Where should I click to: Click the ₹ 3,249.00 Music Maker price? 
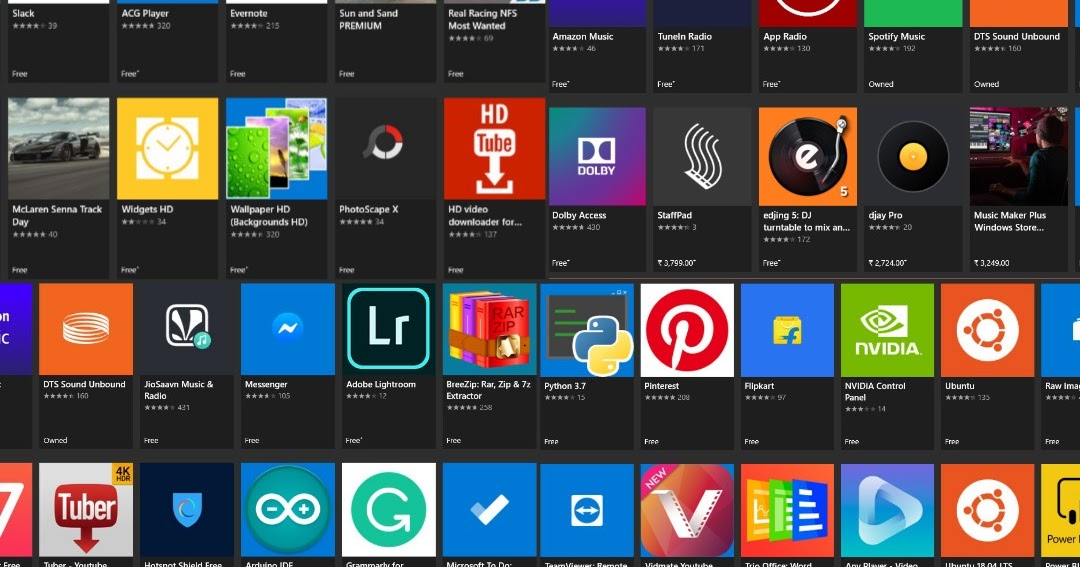click(992, 263)
